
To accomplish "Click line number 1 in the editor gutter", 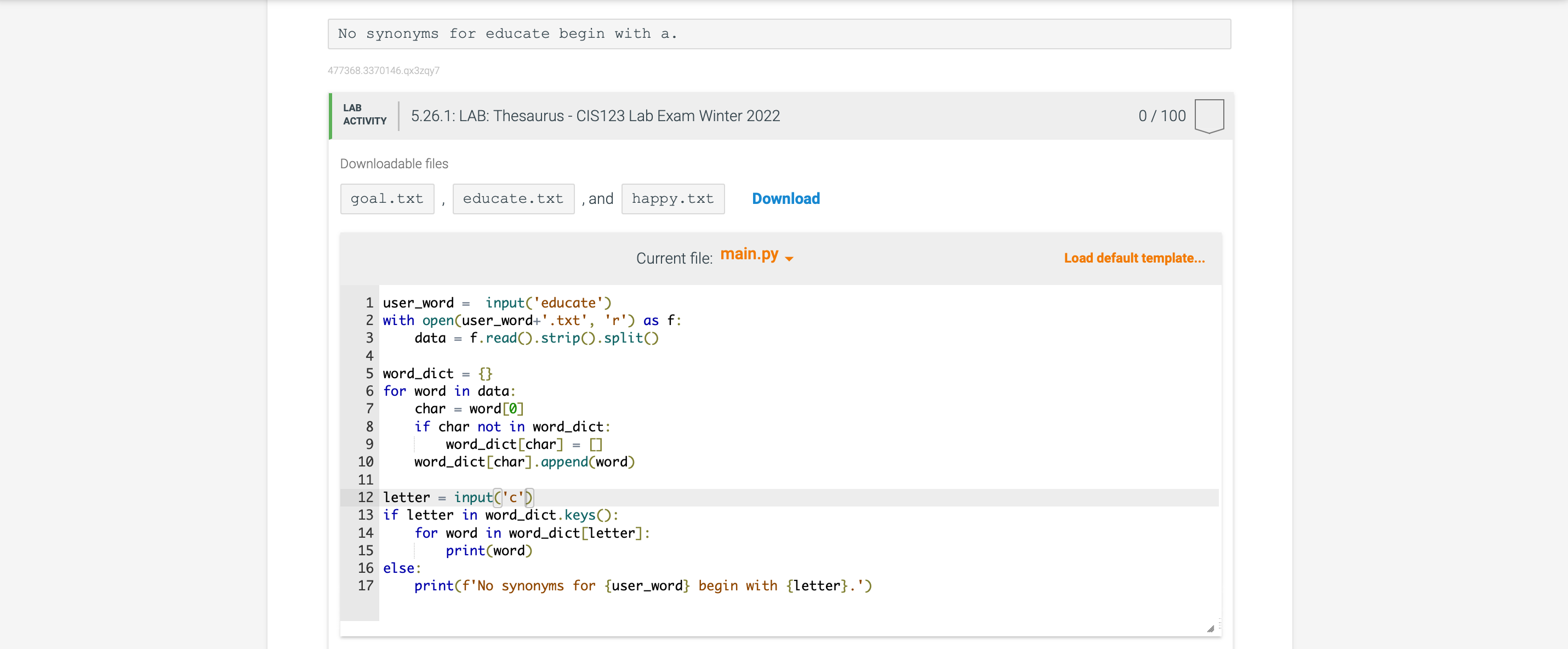I will click(369, 303).
